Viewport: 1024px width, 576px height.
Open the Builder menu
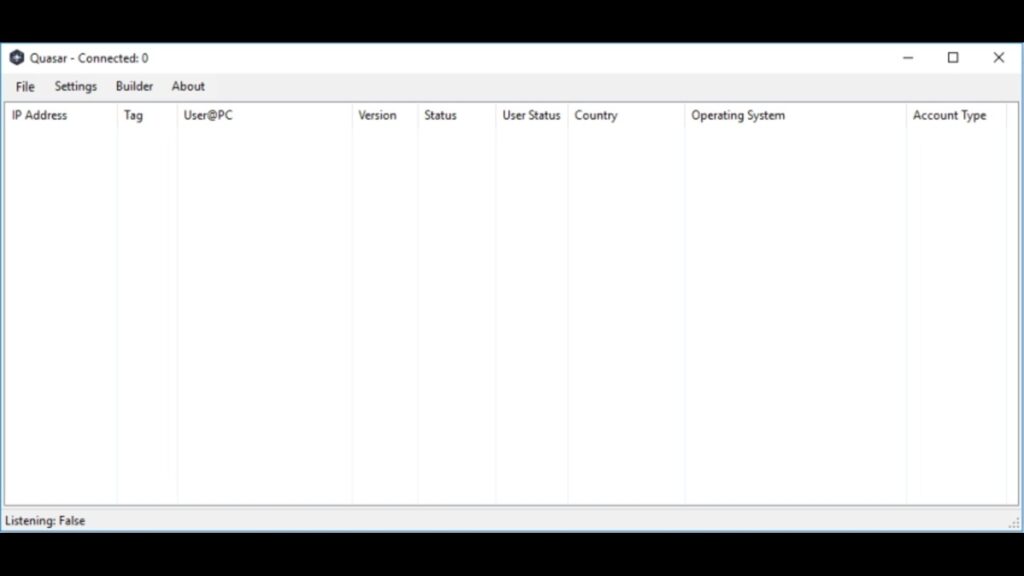click(135, 86)
